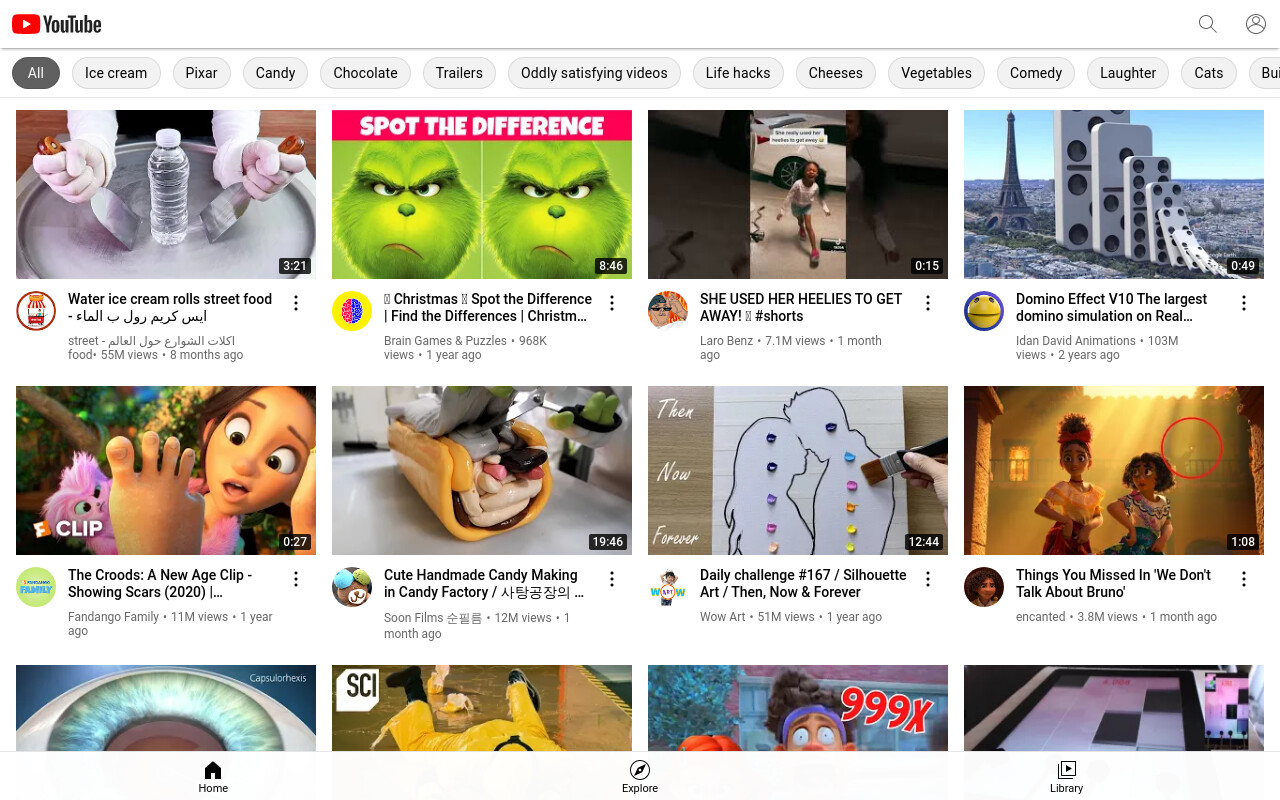The width and height of the screenshot is (1280, 800).
Task: Play the Grinch Spot the Difference thumbnail
Action: click(482, 194)
